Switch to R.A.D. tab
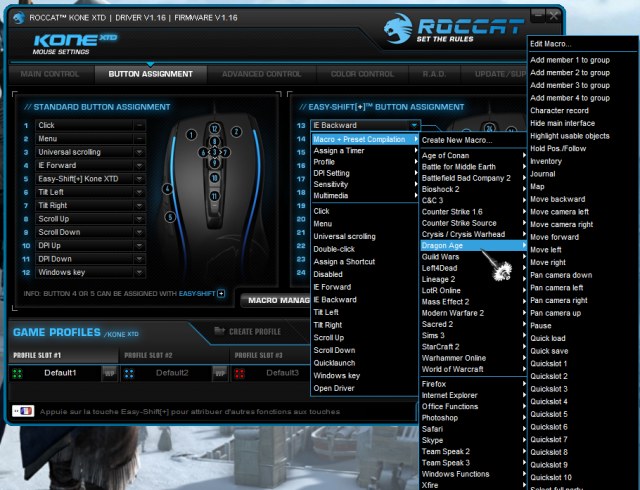This screenshot has width=640, height=490. tap(434, 74)
